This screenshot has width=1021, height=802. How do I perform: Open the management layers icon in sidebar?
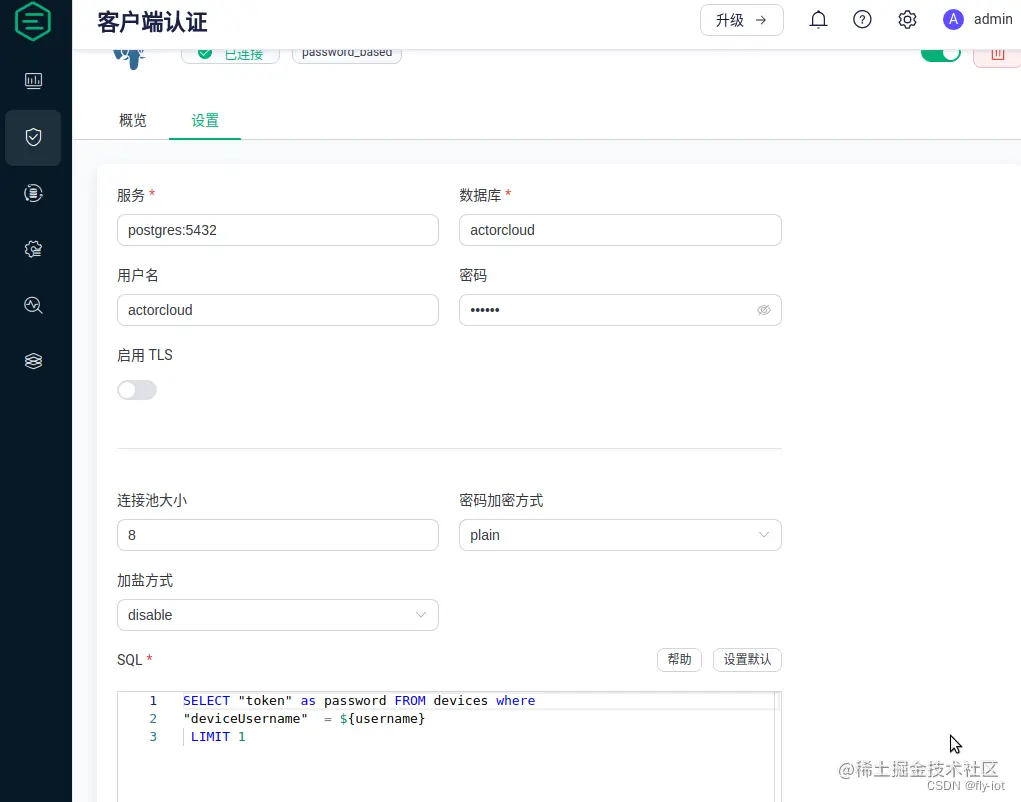tap(33, 360)
